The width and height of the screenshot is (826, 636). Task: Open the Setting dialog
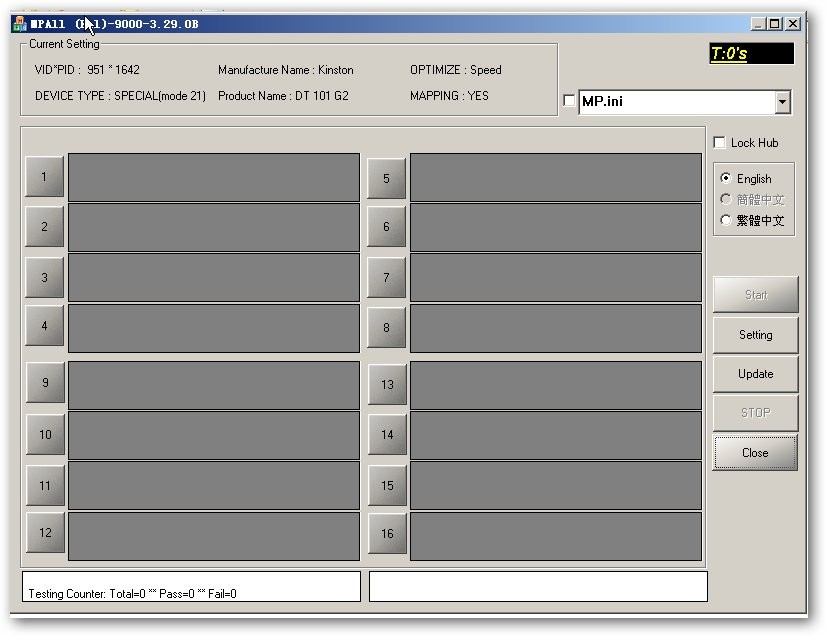(755, 335)
